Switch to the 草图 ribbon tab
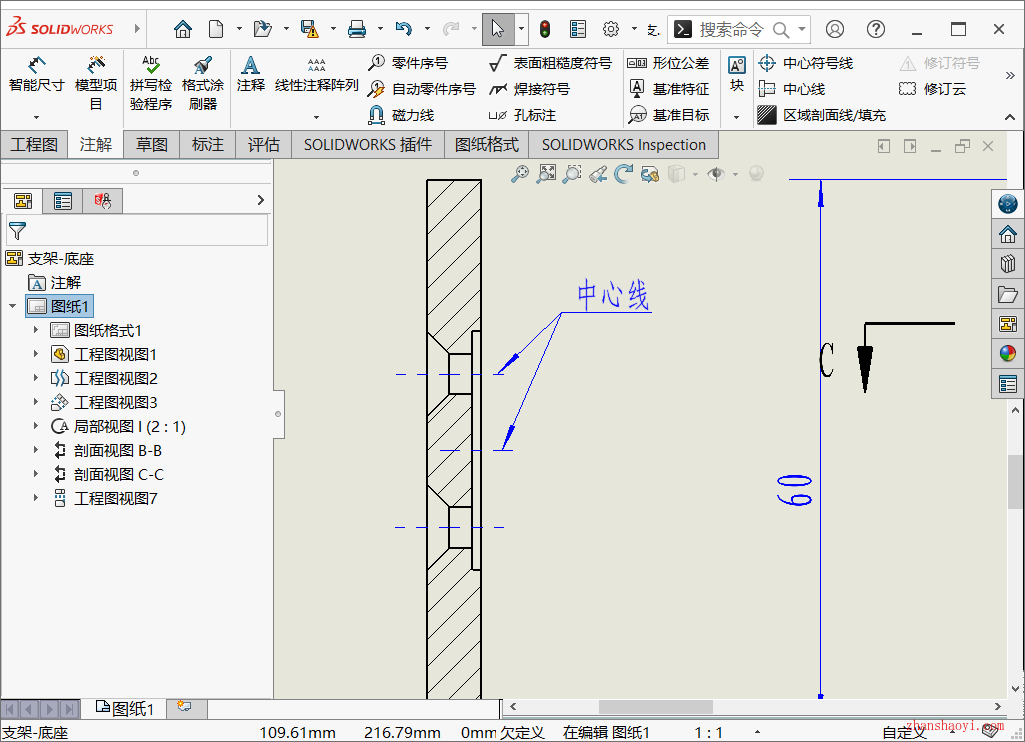The height and width of the screenshot is (742, 1025). 150,144
